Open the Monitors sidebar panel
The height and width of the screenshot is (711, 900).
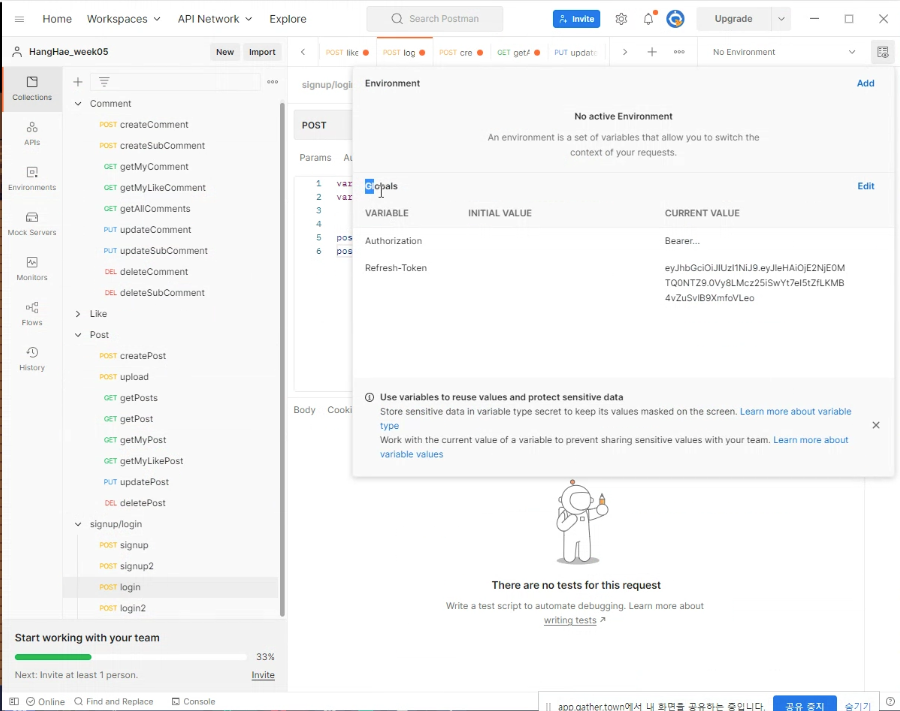[32, 268]
